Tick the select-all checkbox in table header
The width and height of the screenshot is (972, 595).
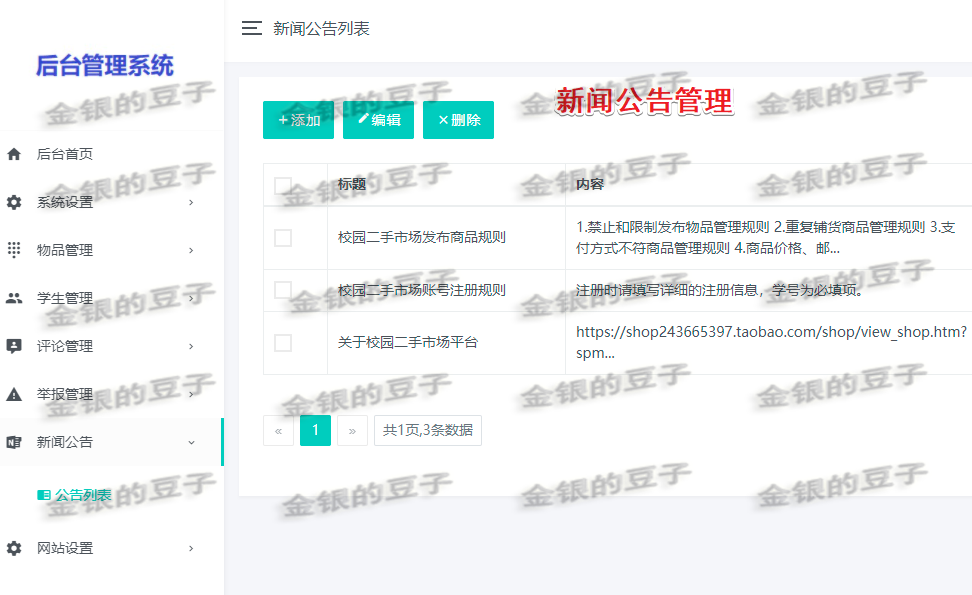pyautogui.click(x=283, y=185)
